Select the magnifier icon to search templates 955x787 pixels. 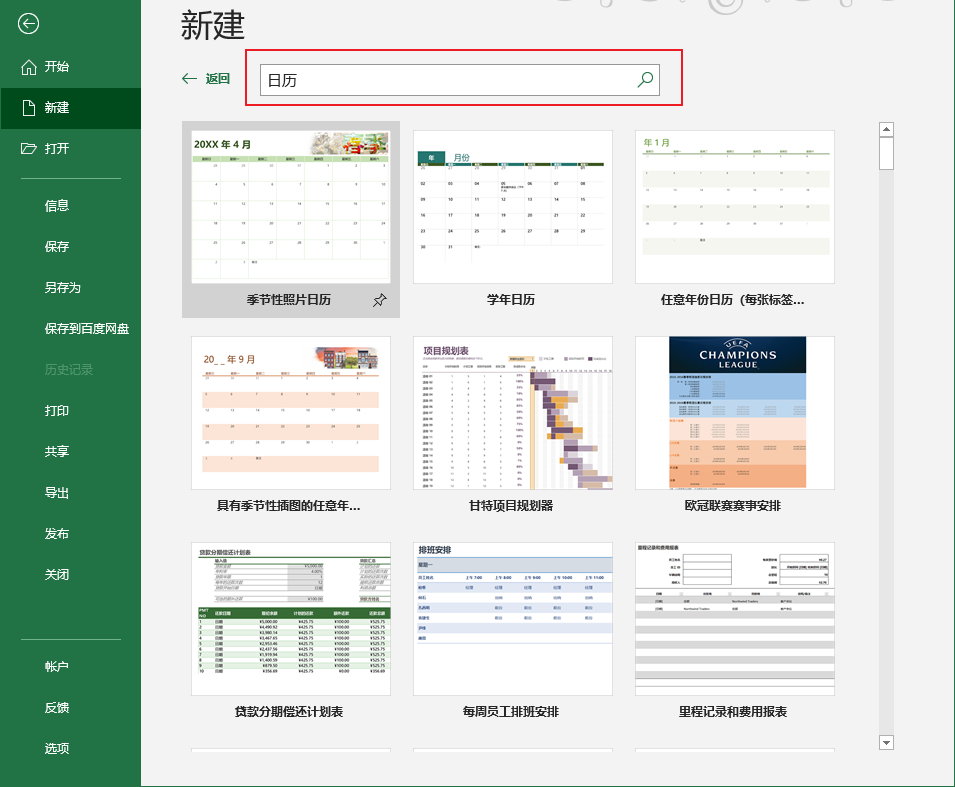click(x=645, y=79)
